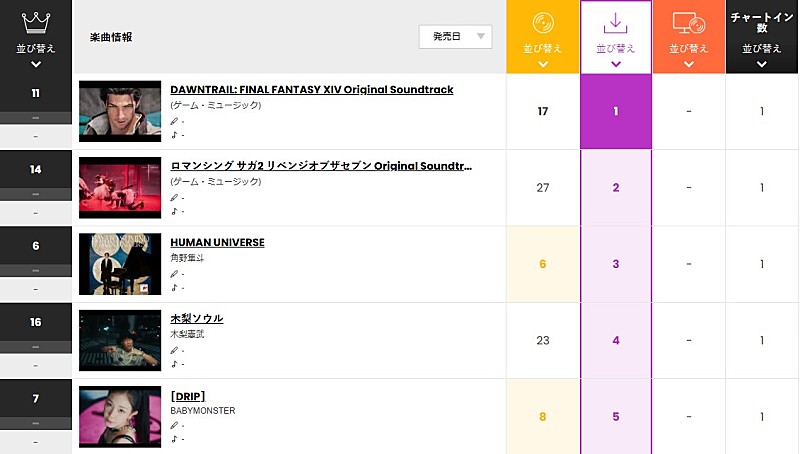
Task: Click the download chart icon
Action: pos(616,21)
